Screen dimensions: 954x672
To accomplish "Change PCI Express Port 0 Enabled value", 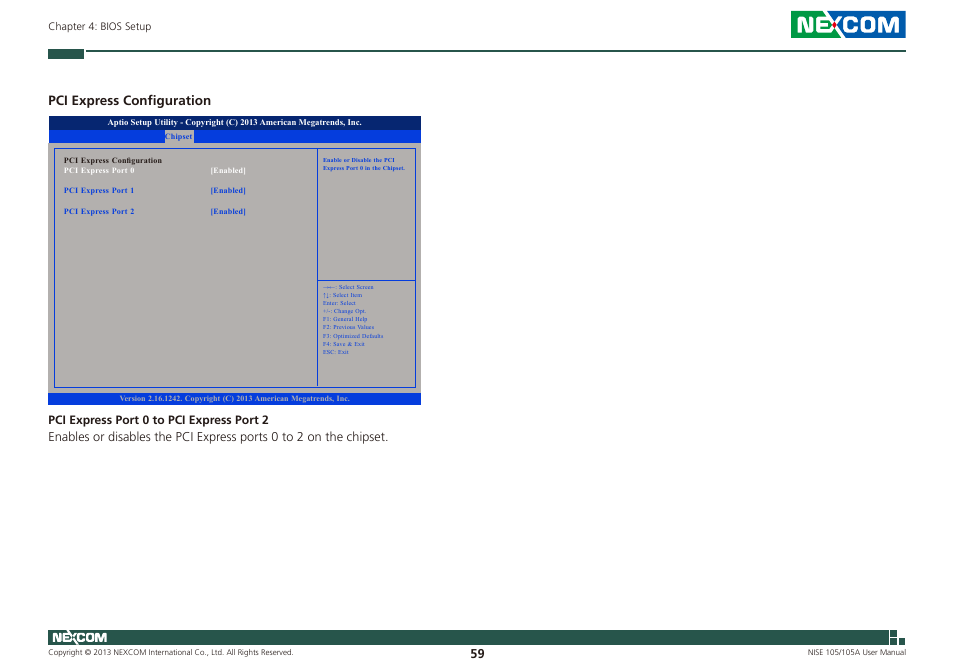I will tap(228, 171).
